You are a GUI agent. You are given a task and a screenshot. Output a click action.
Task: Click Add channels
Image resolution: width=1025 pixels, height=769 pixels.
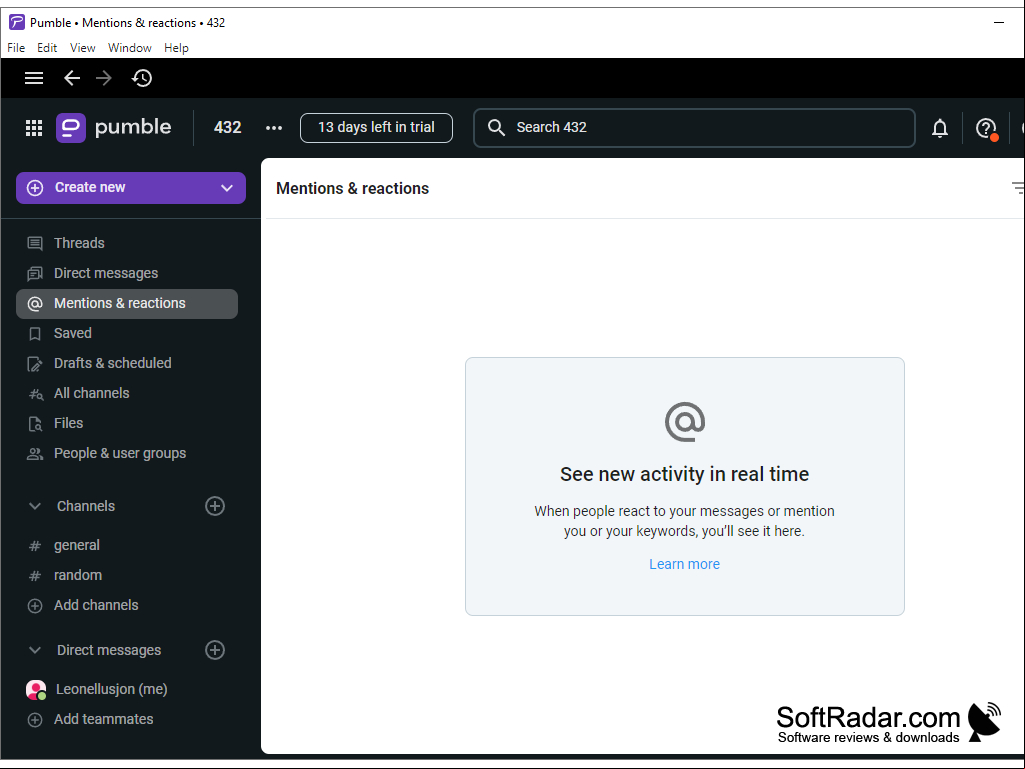(127, 606)
